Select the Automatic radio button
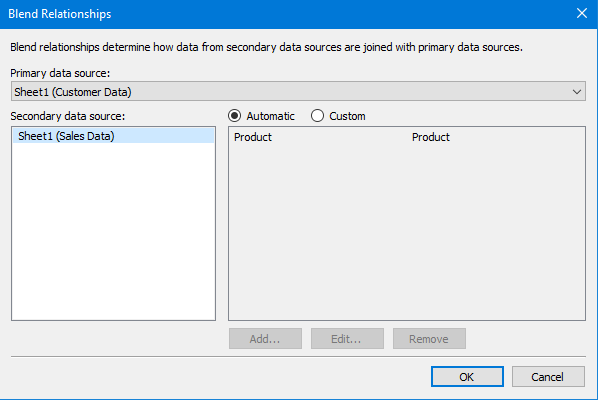Screen dimensions: 598x400 tap(234, 116)
